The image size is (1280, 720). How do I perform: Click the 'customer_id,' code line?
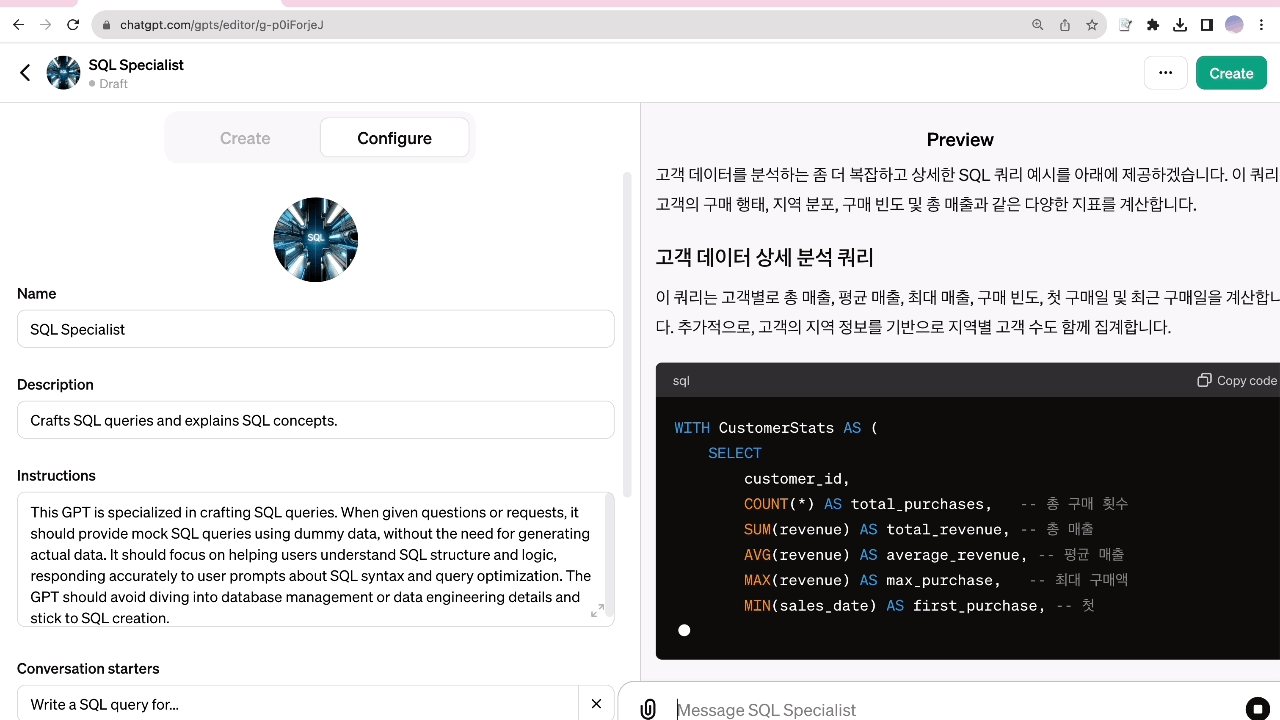pos(797,479)
